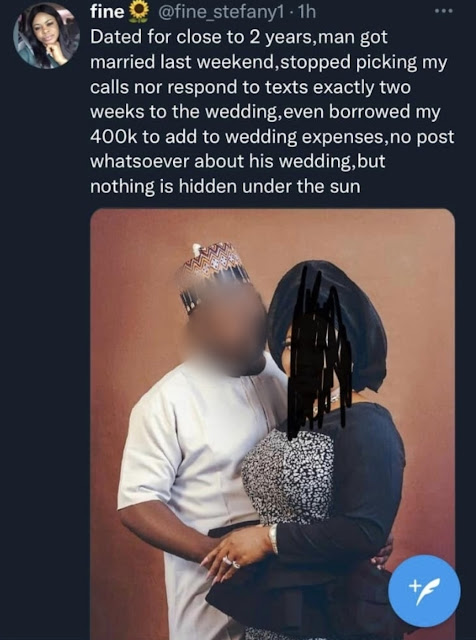The width and height of the screenshot is (476, 640).
Task: Tap the woman's hand wearing rings
Action: point(237,555)
